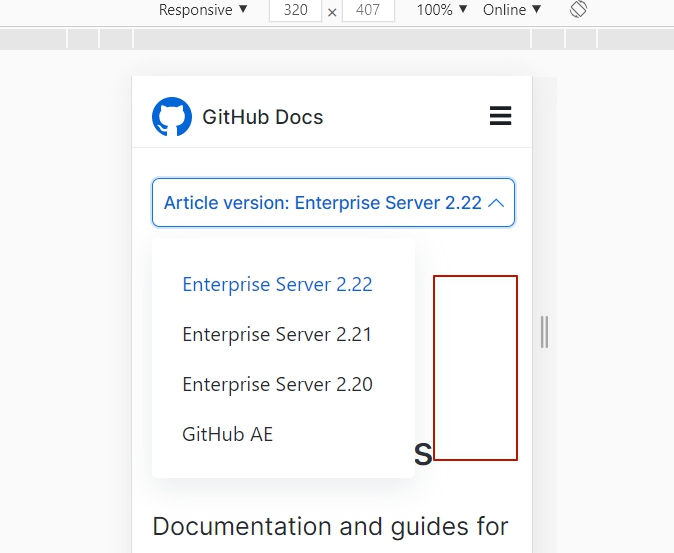Click the 'Documentation and guides for' text

[x=331, y=526]
